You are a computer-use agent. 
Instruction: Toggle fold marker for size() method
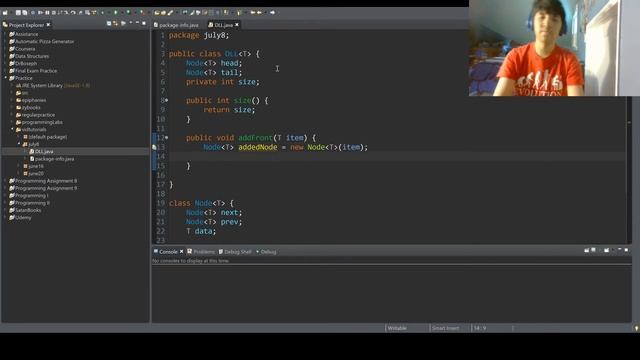[x=167, y=100]
